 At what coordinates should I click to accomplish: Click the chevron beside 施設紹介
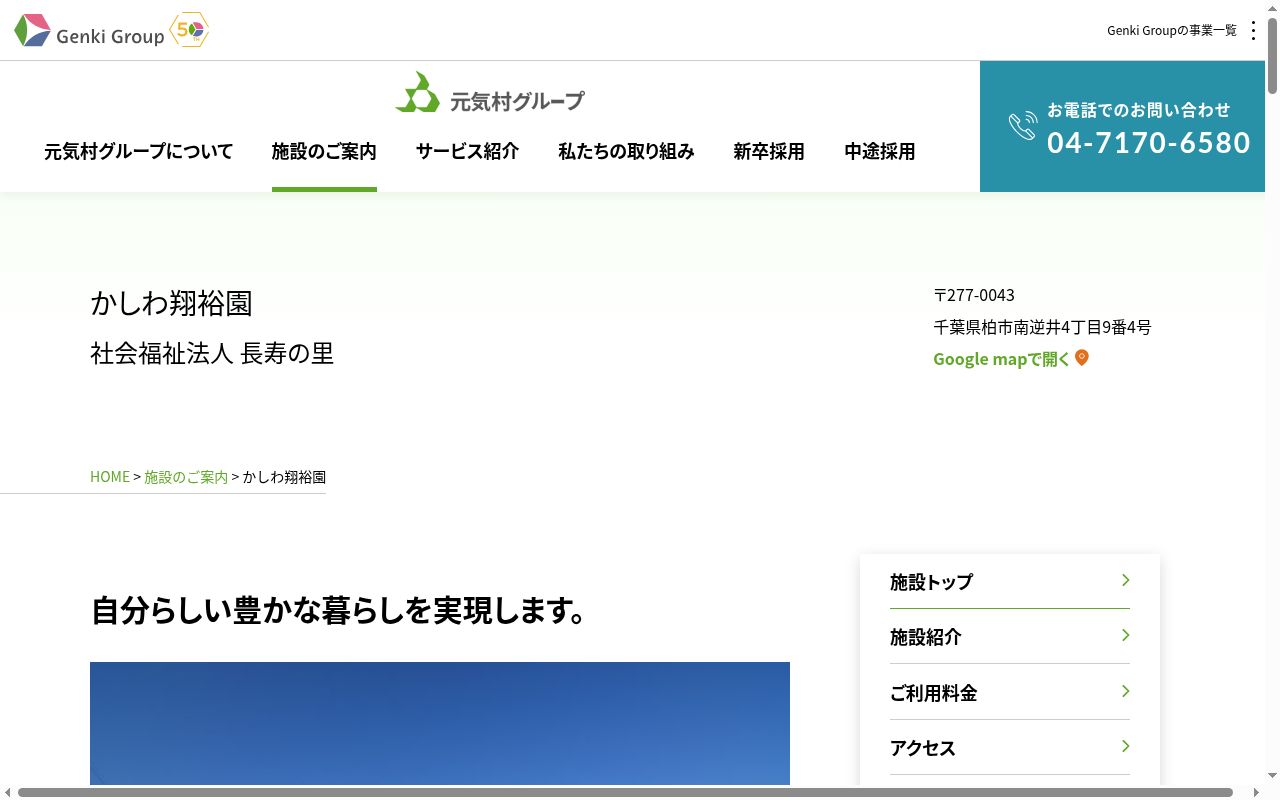pyautogui.click(x=1125, y=636)
